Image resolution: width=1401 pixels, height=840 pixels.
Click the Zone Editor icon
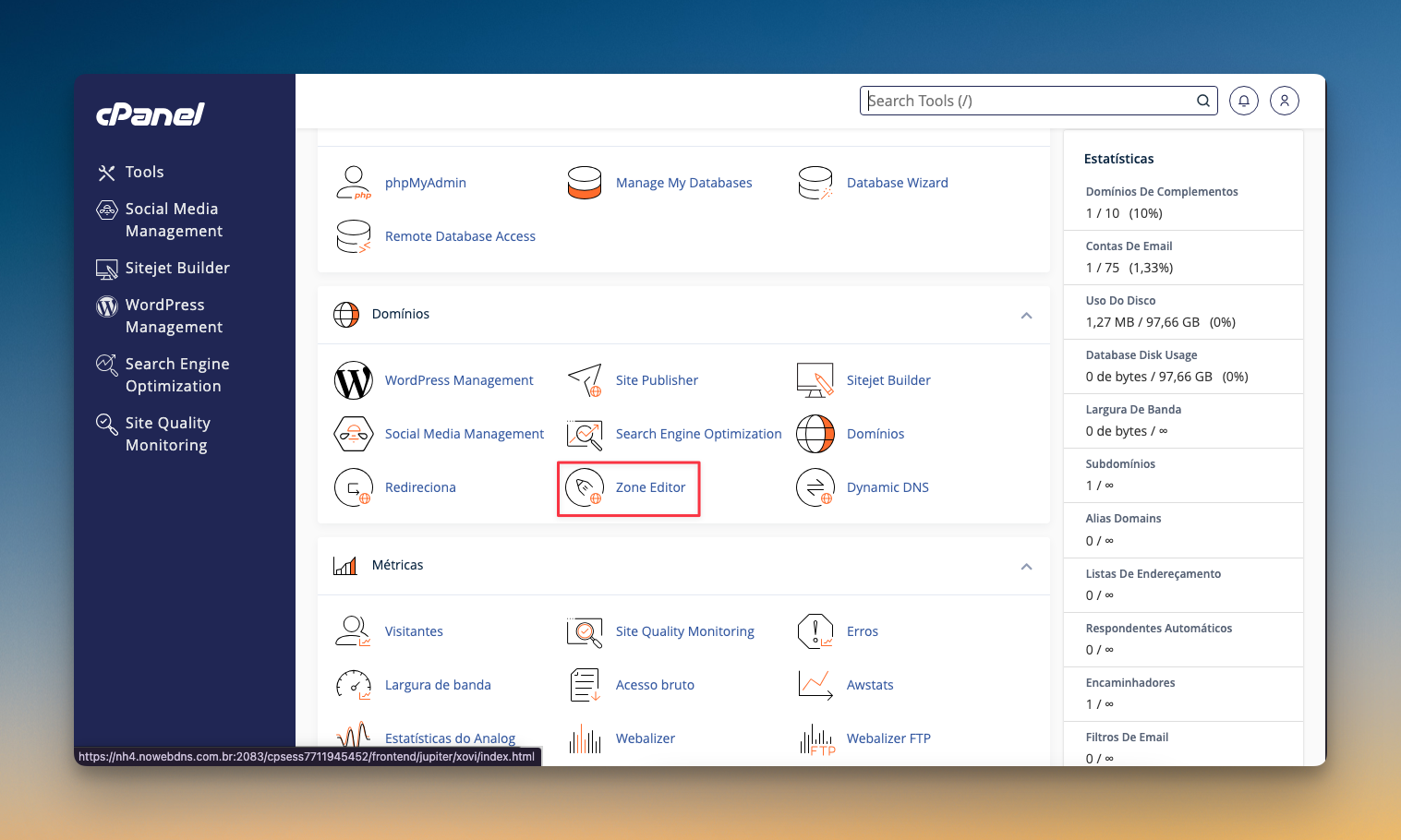pos(585,487)
